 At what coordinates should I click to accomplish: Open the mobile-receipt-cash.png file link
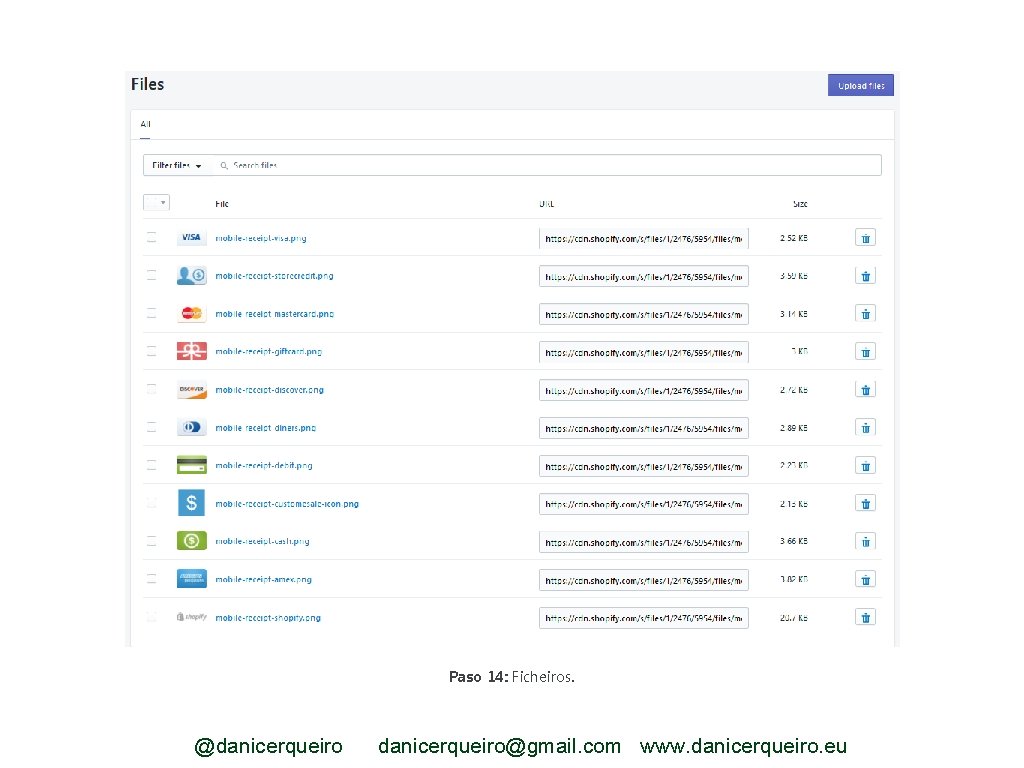coord(262,541)
